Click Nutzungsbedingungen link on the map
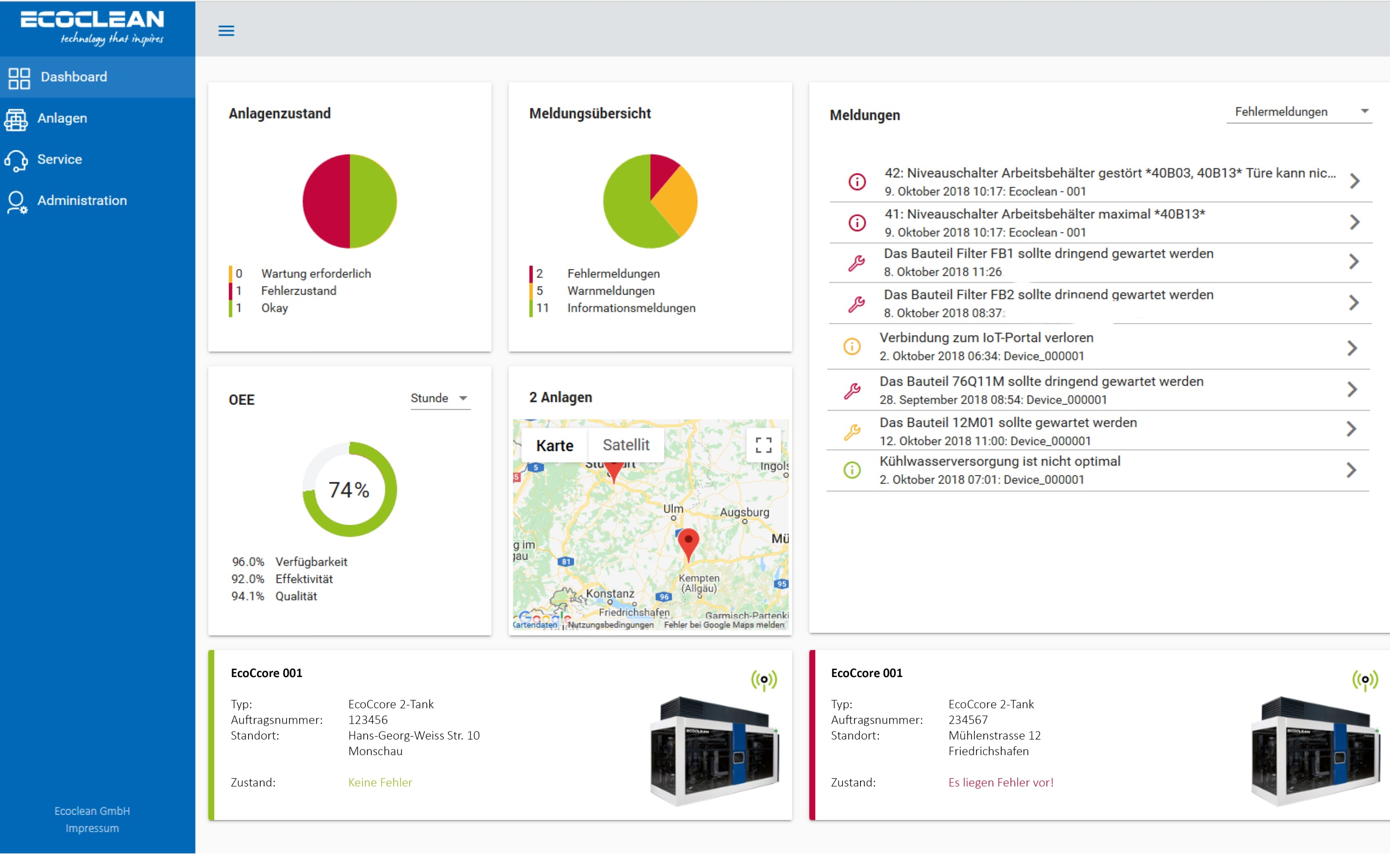 click(610, 625)
